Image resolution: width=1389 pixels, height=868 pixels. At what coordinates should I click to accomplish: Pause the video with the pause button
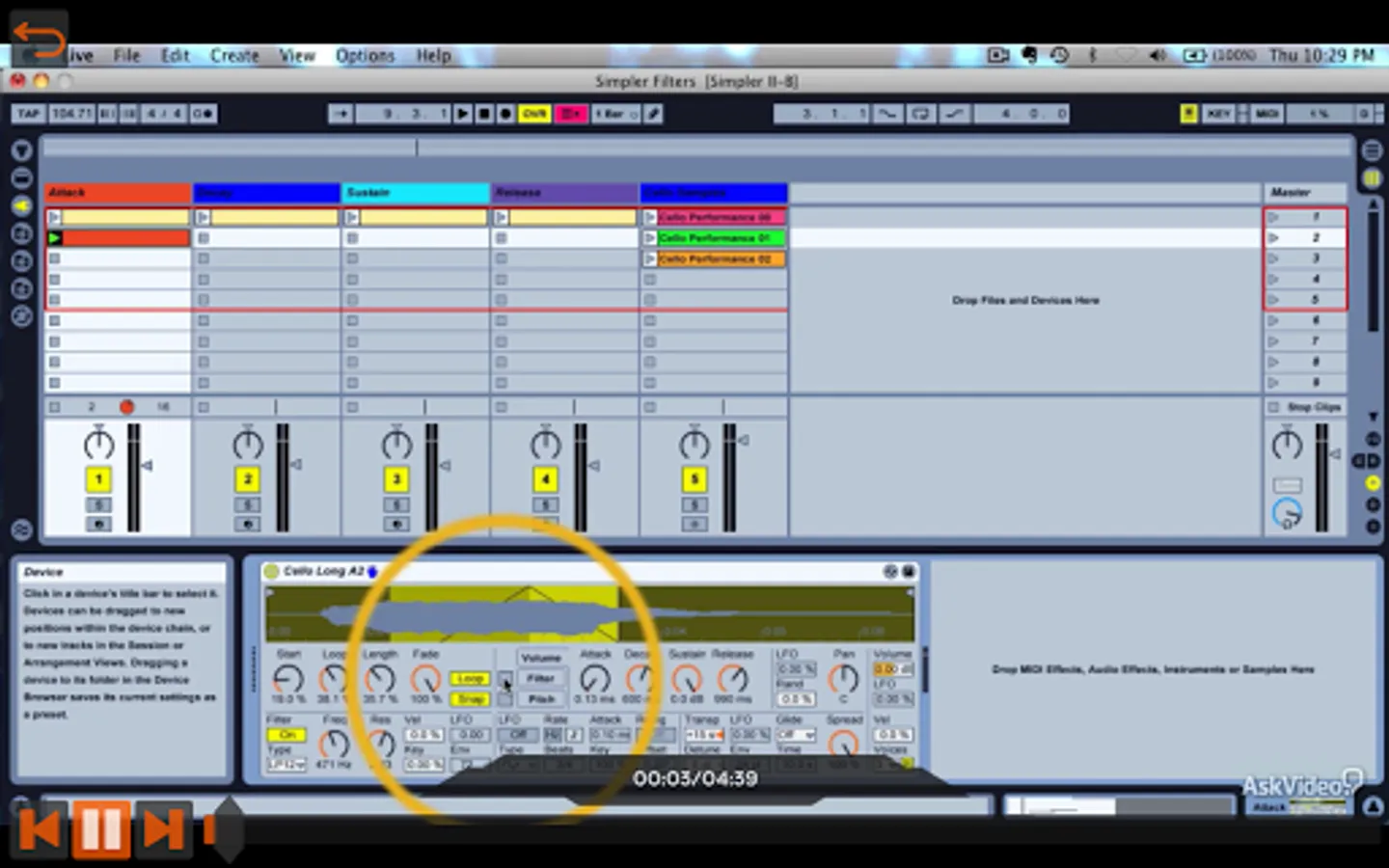(x=101, y=829)
